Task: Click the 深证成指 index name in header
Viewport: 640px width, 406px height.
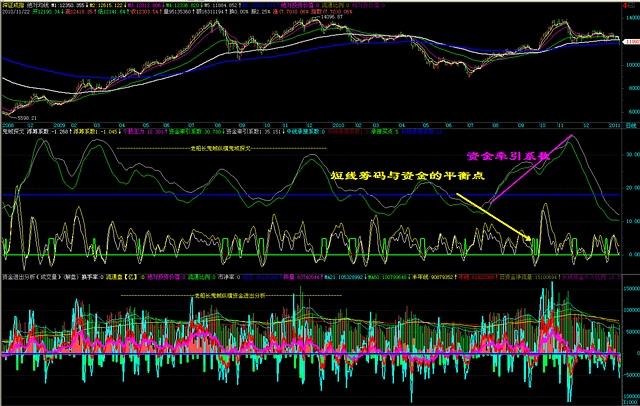Action: click(13, 6)
